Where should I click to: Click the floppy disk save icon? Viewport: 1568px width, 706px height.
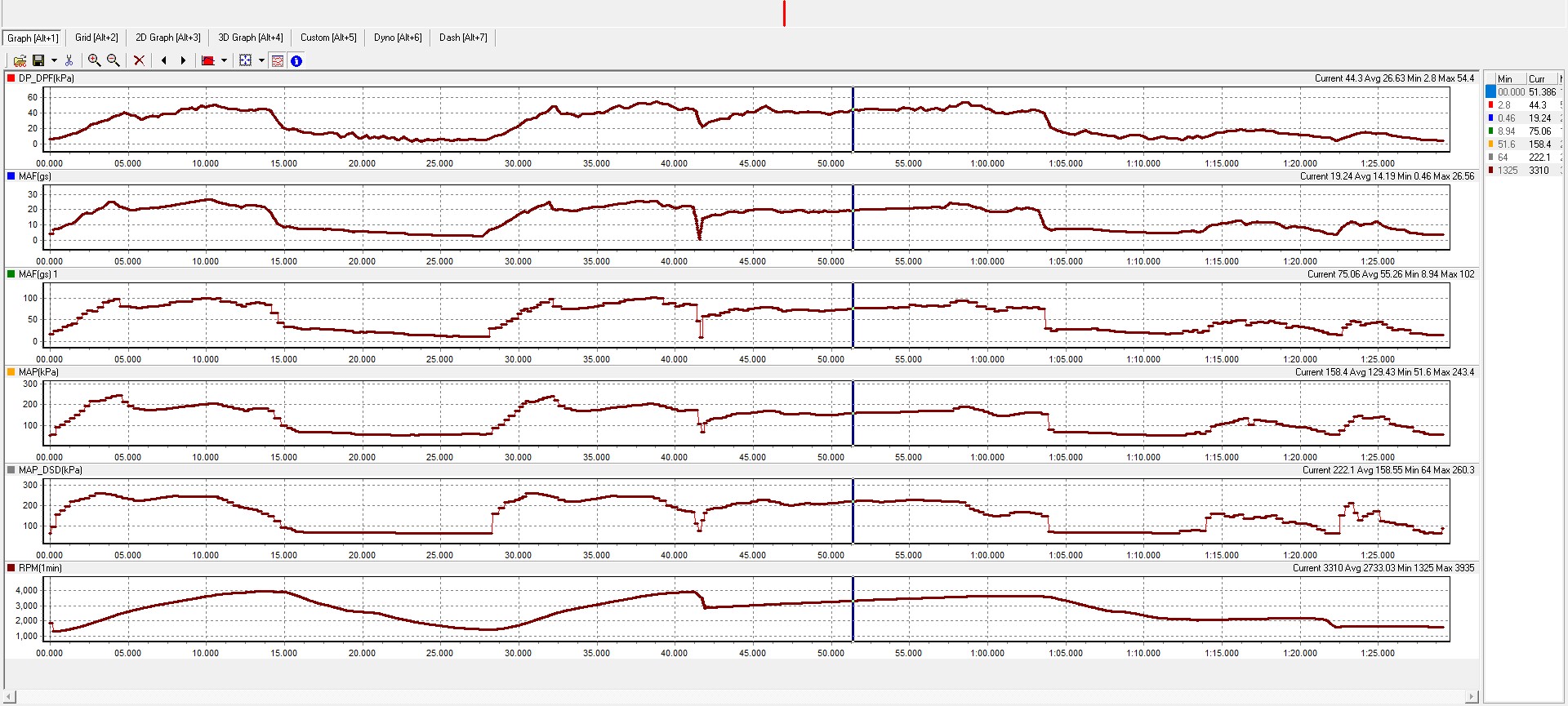coord(38,60)
